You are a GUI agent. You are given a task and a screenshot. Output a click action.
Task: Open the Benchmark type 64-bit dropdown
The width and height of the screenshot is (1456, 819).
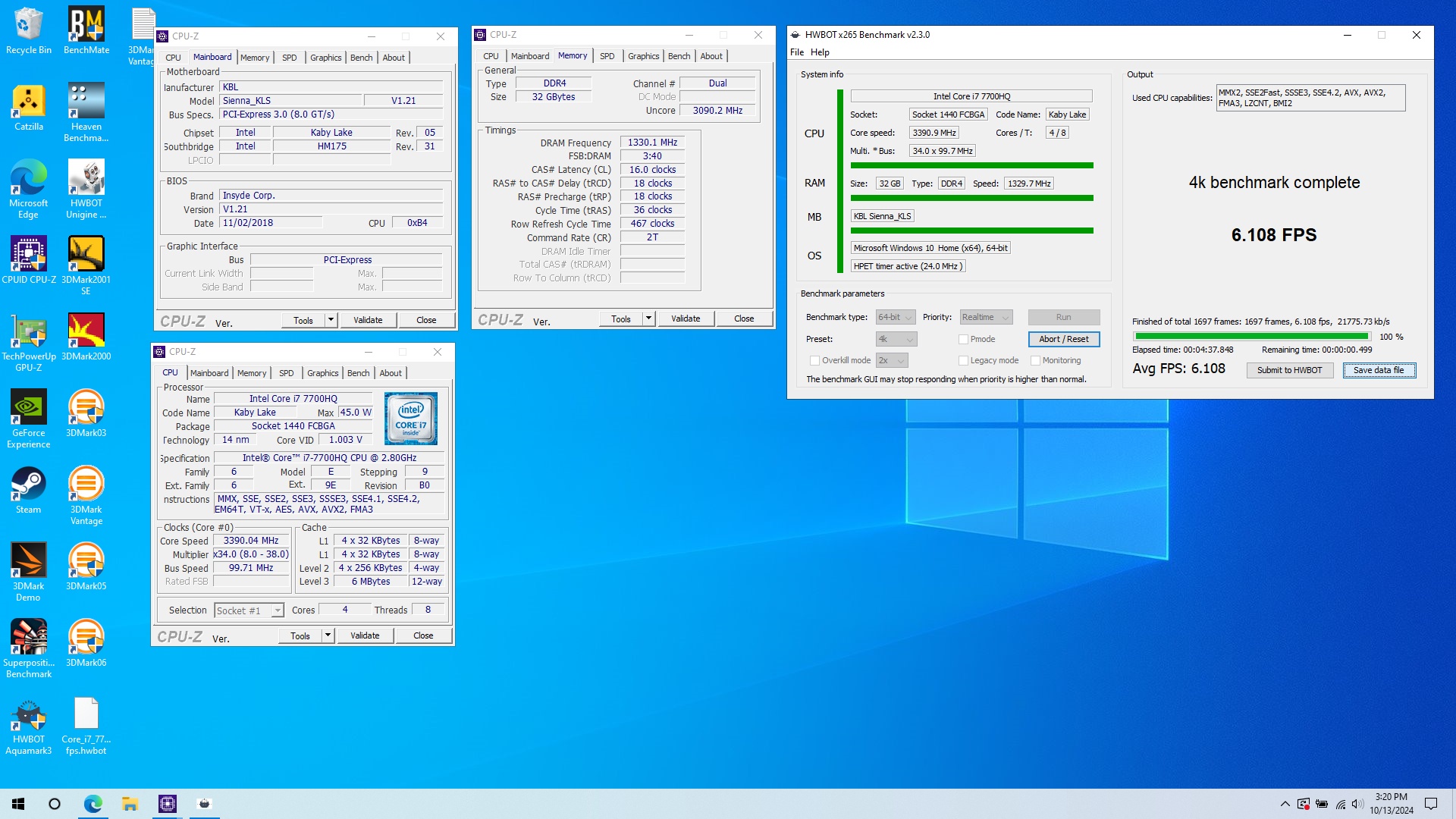(x=896, y=317)
